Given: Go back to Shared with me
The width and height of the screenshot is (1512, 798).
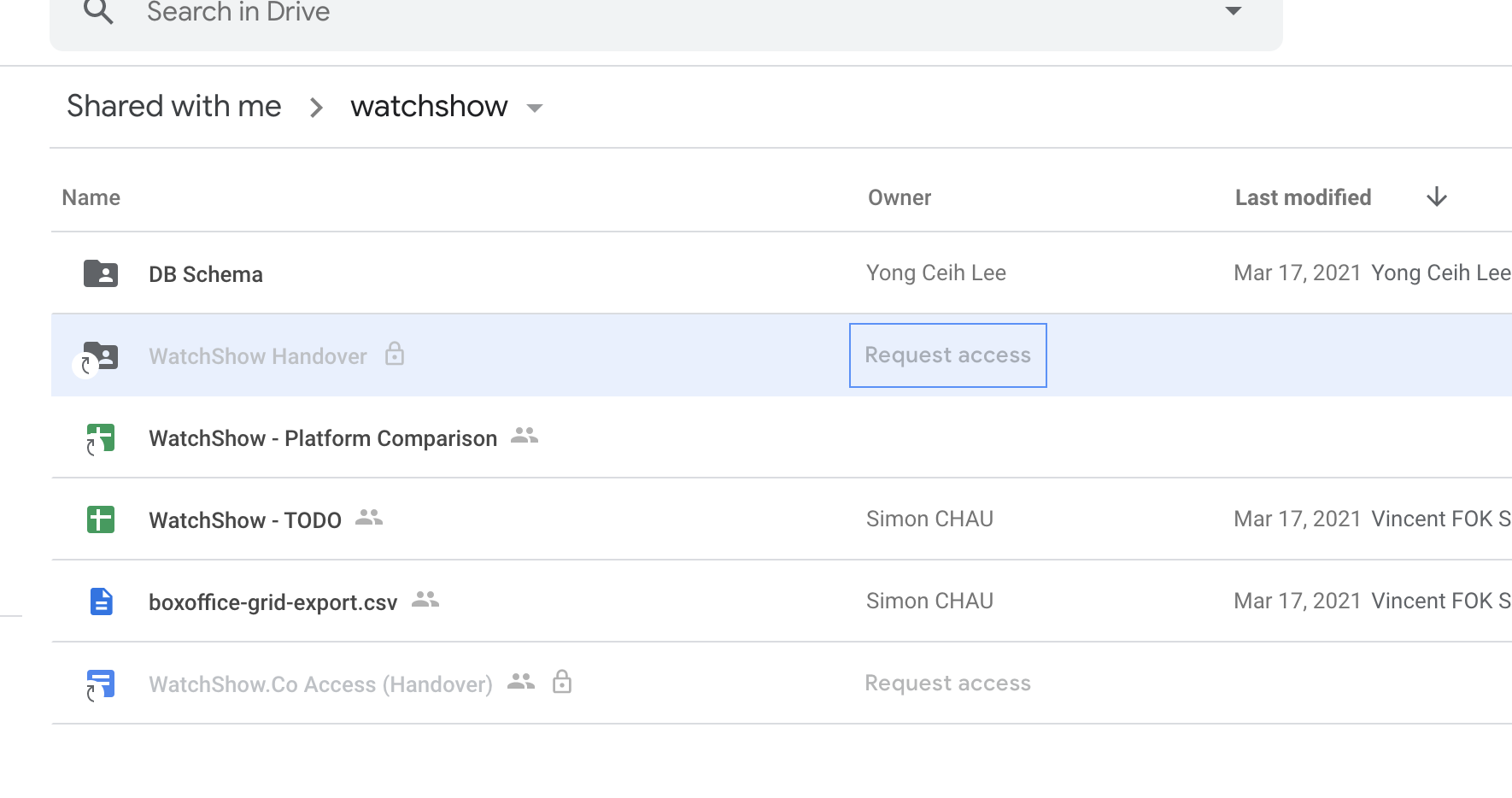Looking at the screenshot, I should [173, 106].
